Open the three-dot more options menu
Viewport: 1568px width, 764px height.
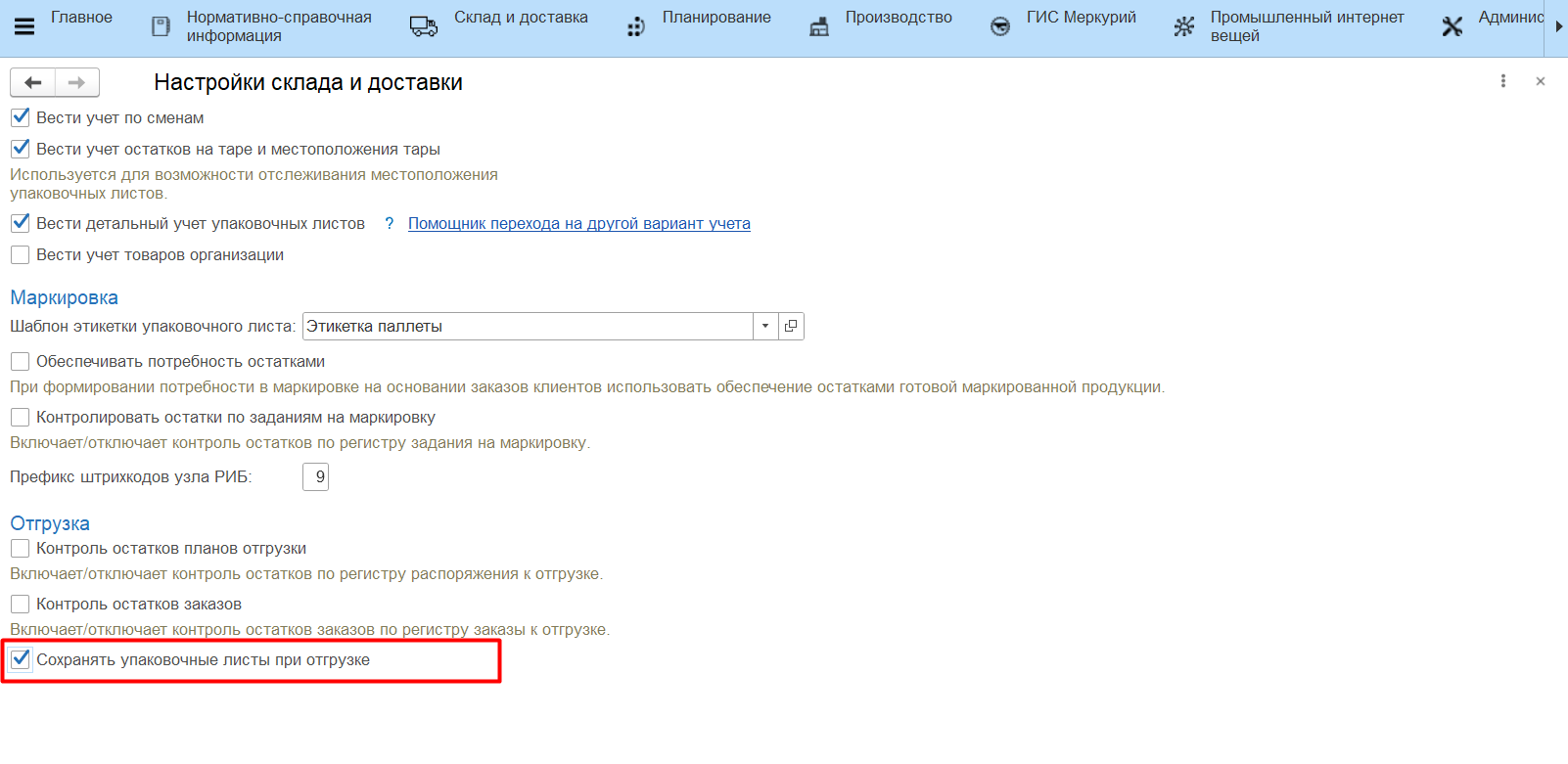(1503, 81)
